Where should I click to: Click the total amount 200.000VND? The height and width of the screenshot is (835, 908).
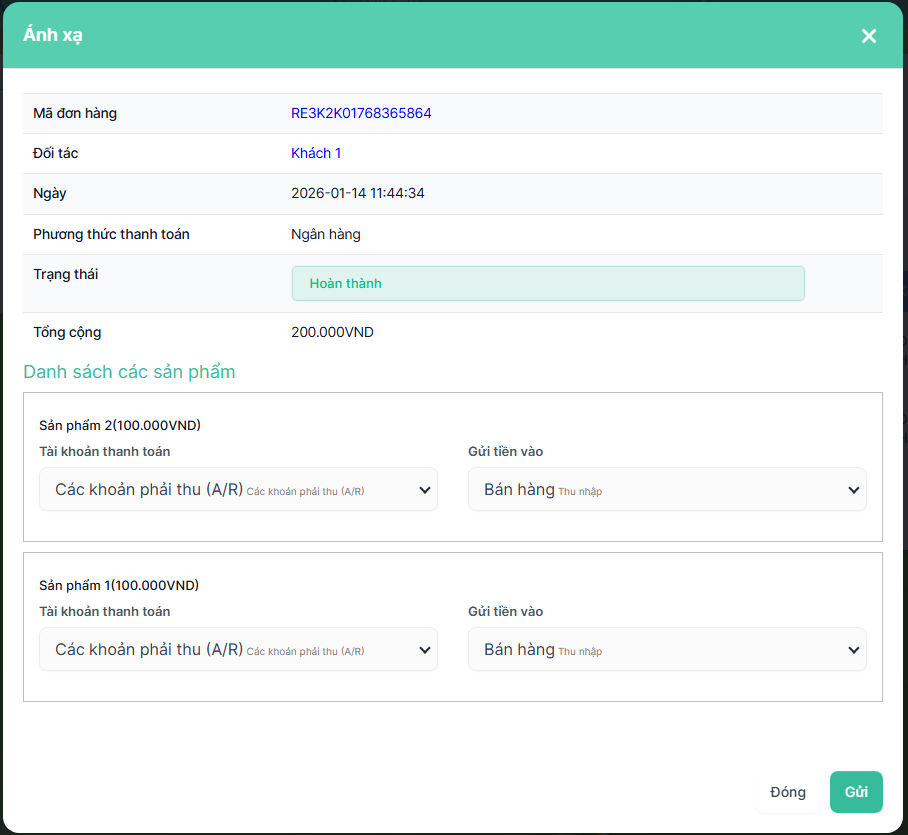[x=332, y=332]
